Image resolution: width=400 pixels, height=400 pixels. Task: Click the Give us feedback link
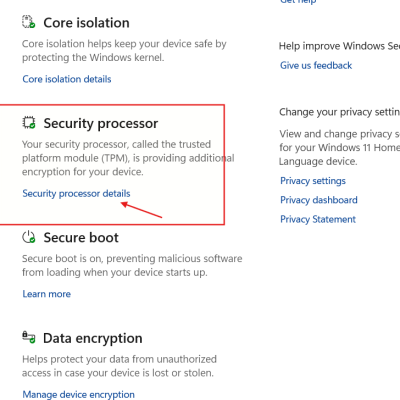tap(316, 65)
